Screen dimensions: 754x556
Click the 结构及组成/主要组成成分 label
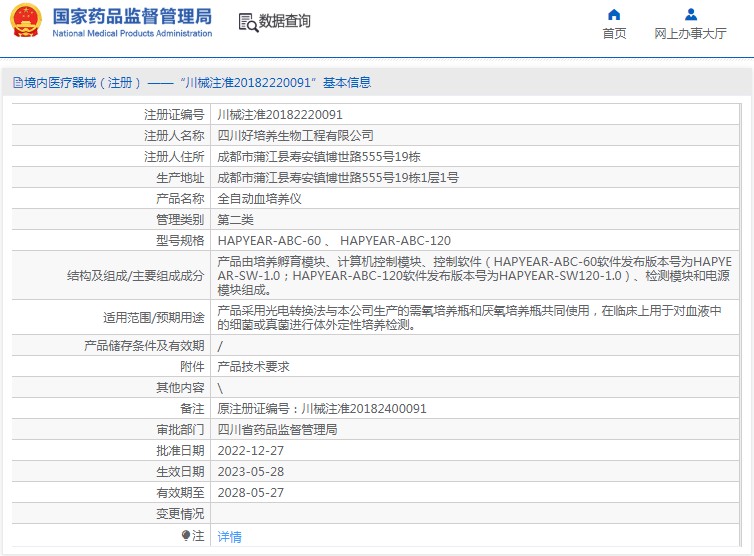pyautogui.click(x=136, y=276)
